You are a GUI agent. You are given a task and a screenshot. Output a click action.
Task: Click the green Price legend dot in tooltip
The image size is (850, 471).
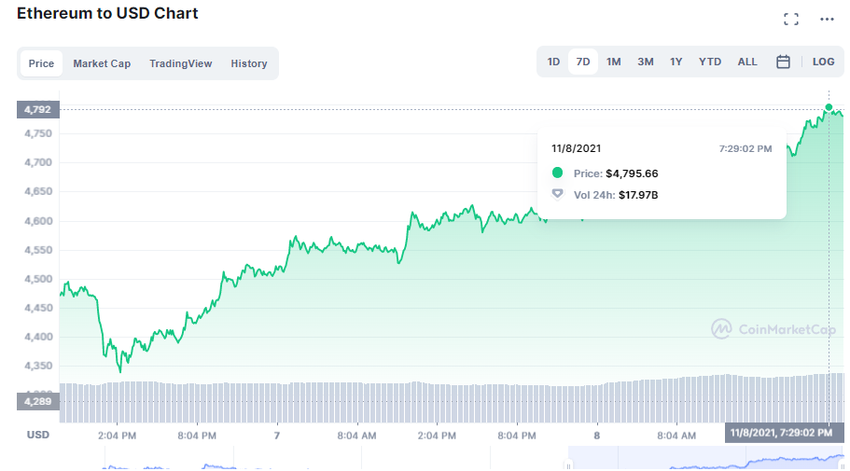point(558,173)
